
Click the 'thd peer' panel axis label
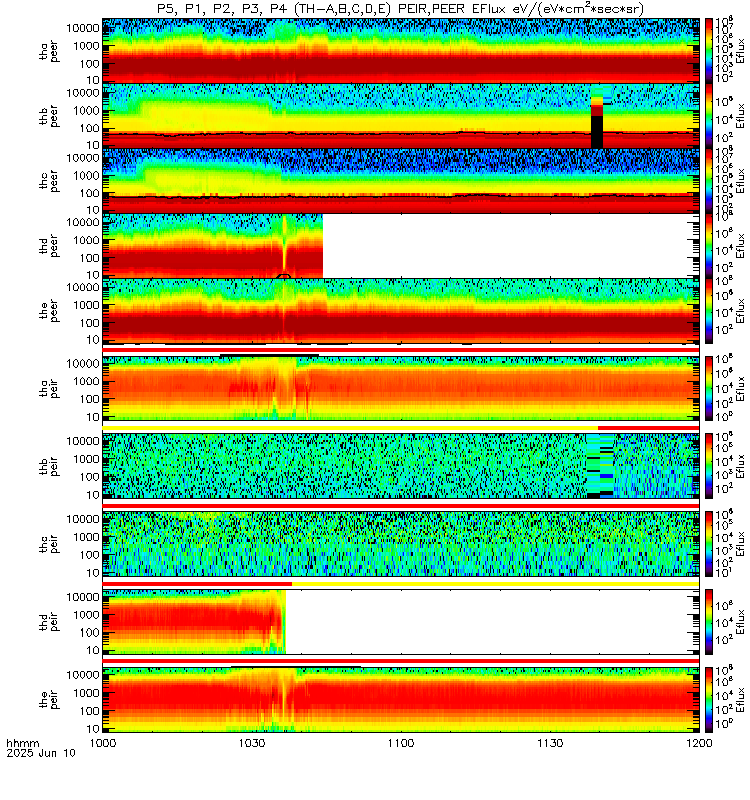(49, 246)
